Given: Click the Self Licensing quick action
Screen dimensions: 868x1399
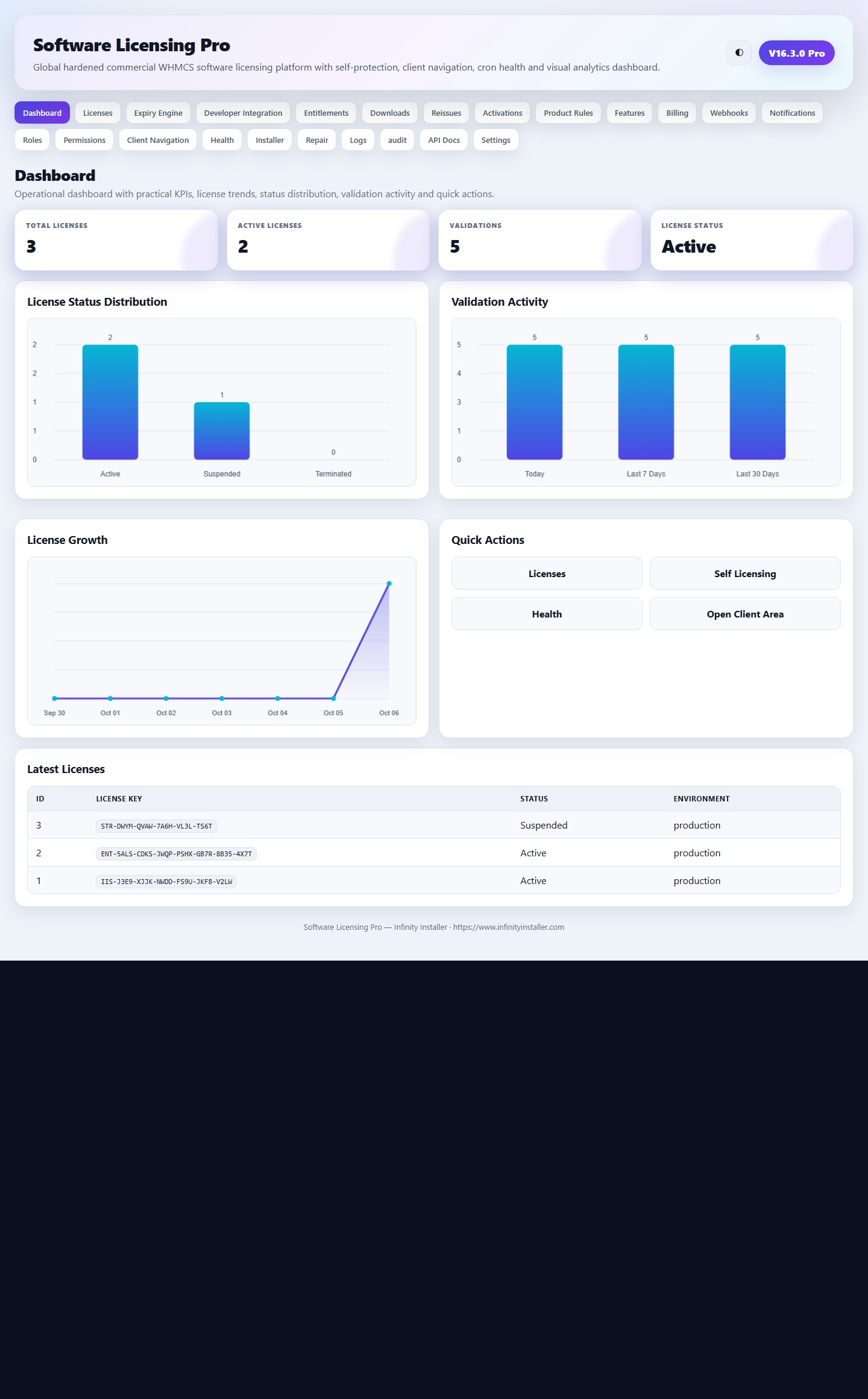Looking at the screenshot, I should coord(745,573).
